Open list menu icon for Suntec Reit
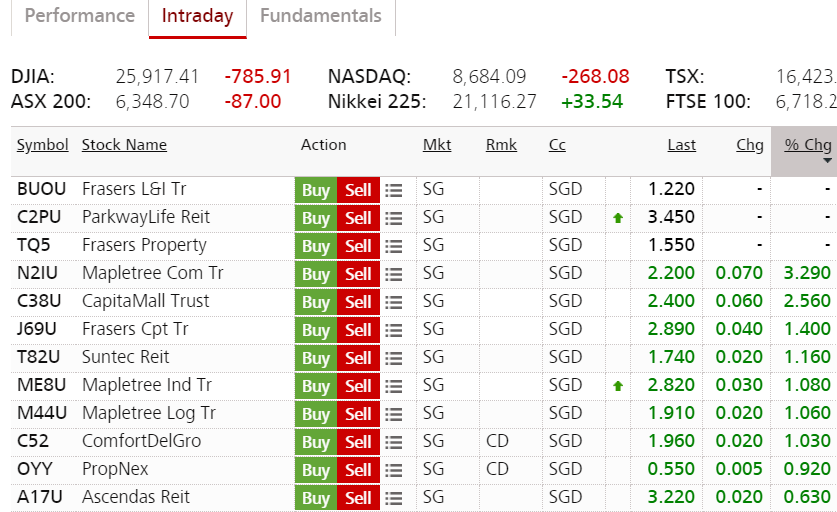The width and height of the screenshot is (837, 512). 394,358
